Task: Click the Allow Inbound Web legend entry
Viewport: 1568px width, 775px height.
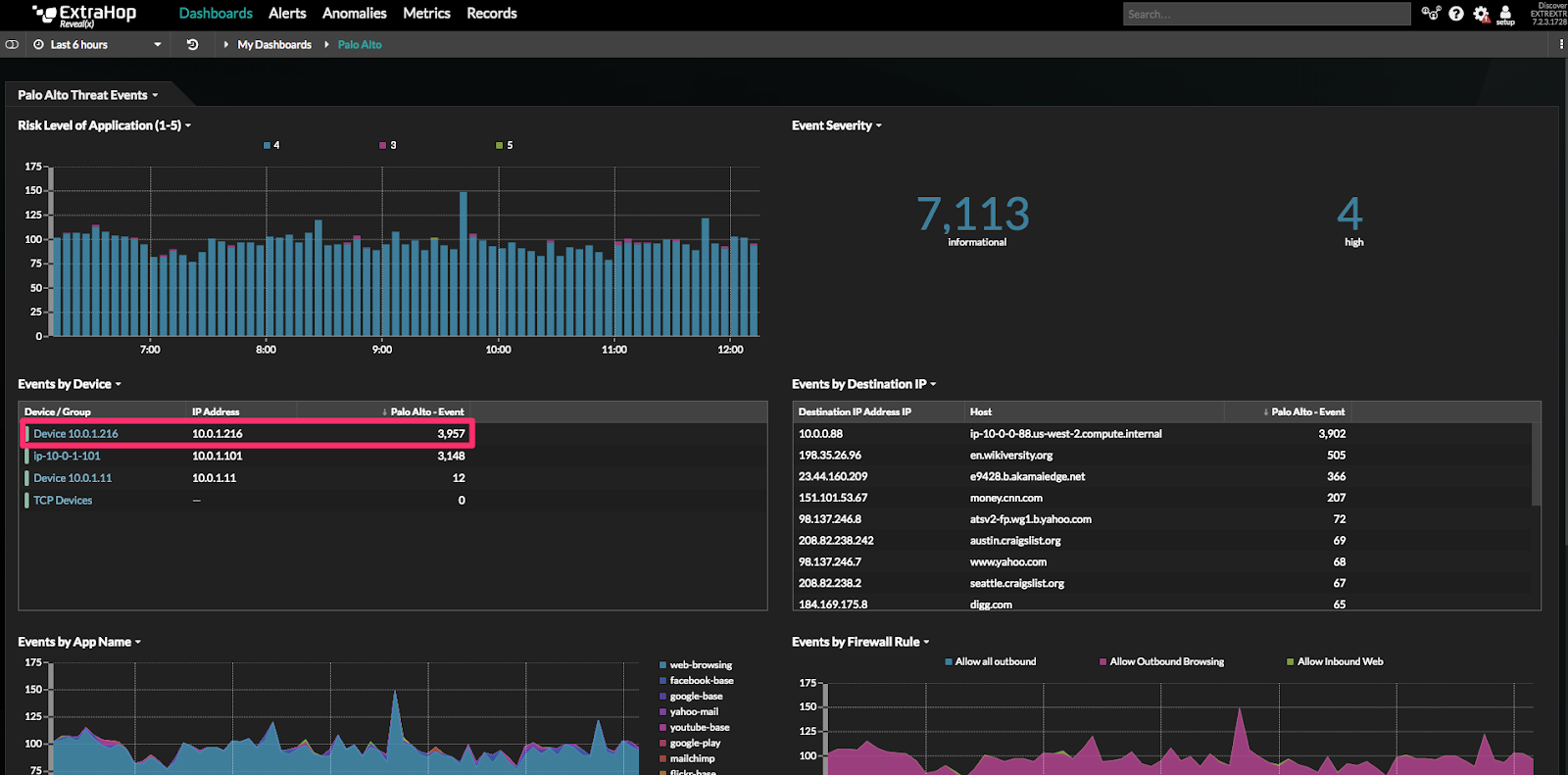Action: click(1335, 661)
